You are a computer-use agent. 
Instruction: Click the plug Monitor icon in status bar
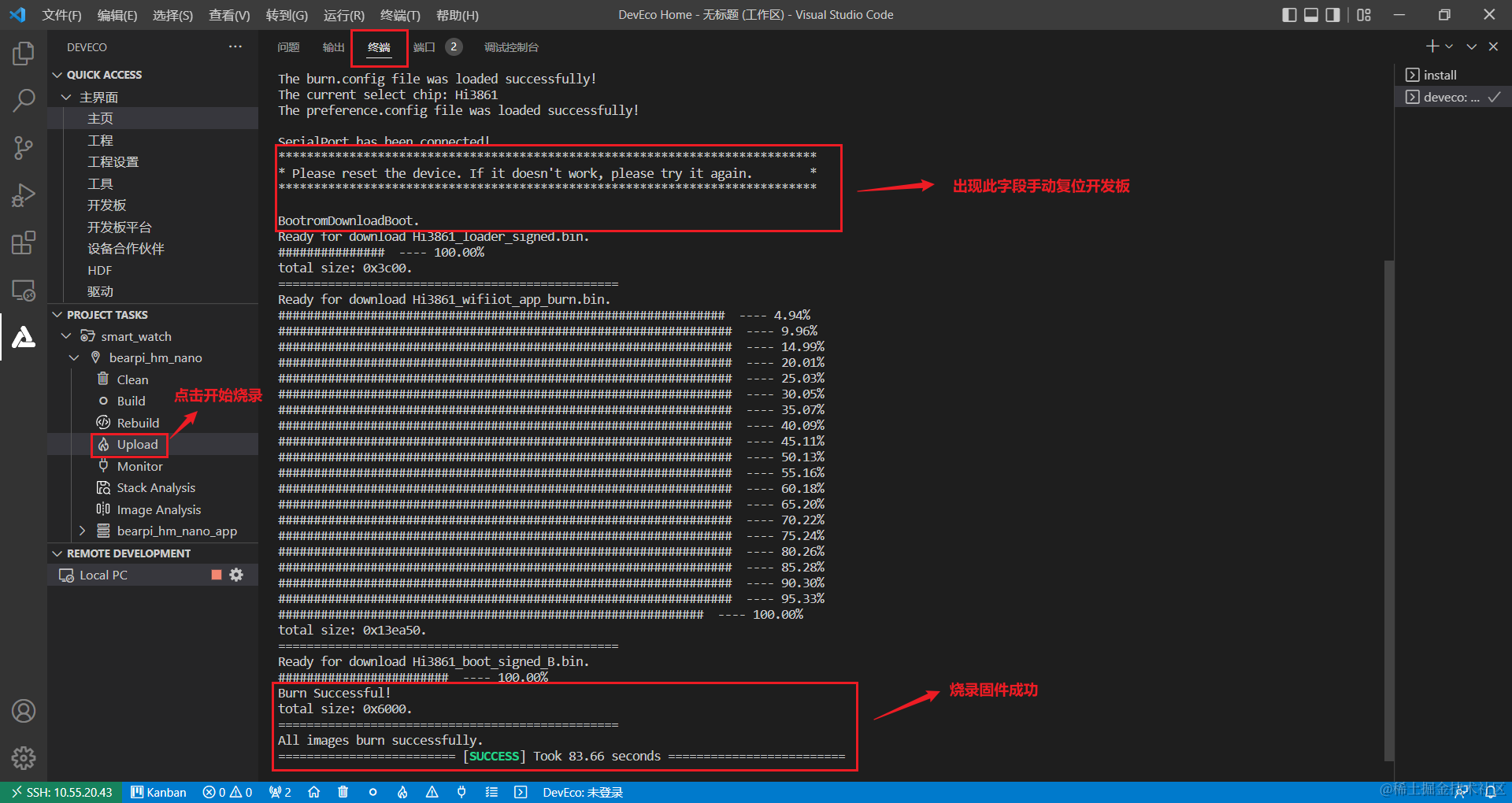(x=461, y=792)
